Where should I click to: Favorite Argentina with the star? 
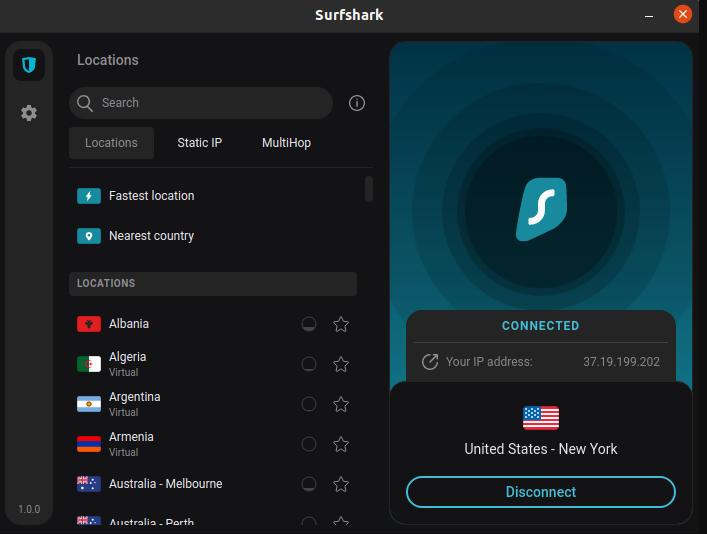point(341,404)
